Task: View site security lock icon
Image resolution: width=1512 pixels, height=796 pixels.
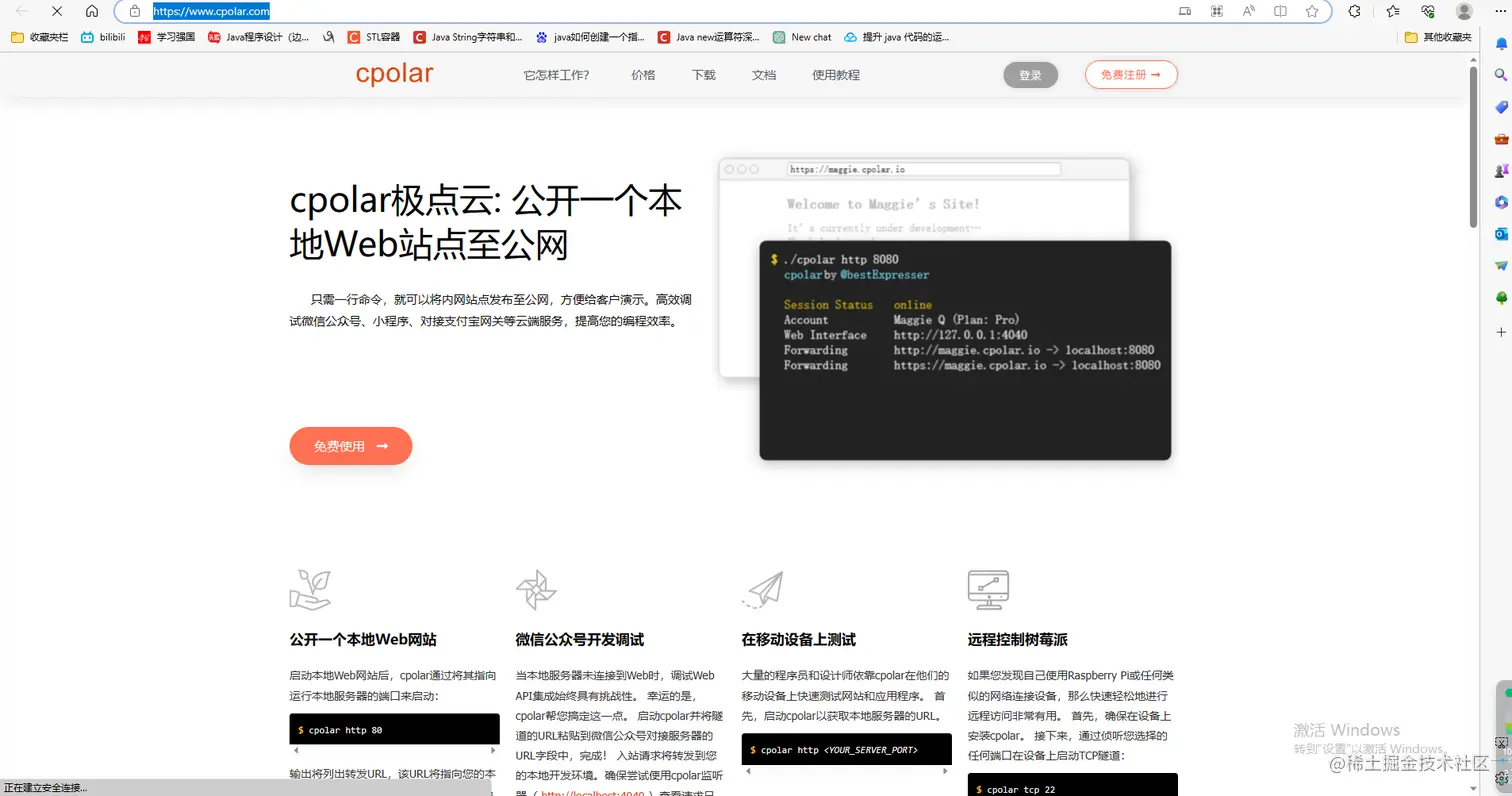Action: [x=135, y=11]
